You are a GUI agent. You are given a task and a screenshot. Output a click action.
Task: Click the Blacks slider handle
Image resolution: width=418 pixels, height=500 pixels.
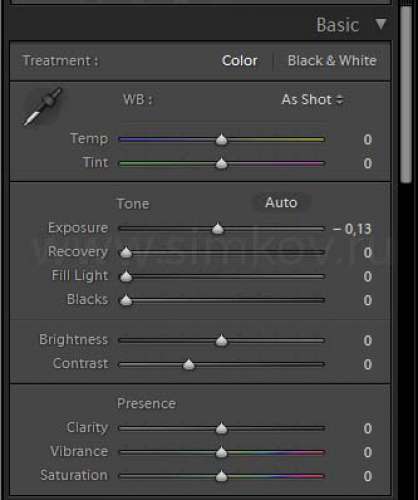pyautogui.click(x=126, y=300)
